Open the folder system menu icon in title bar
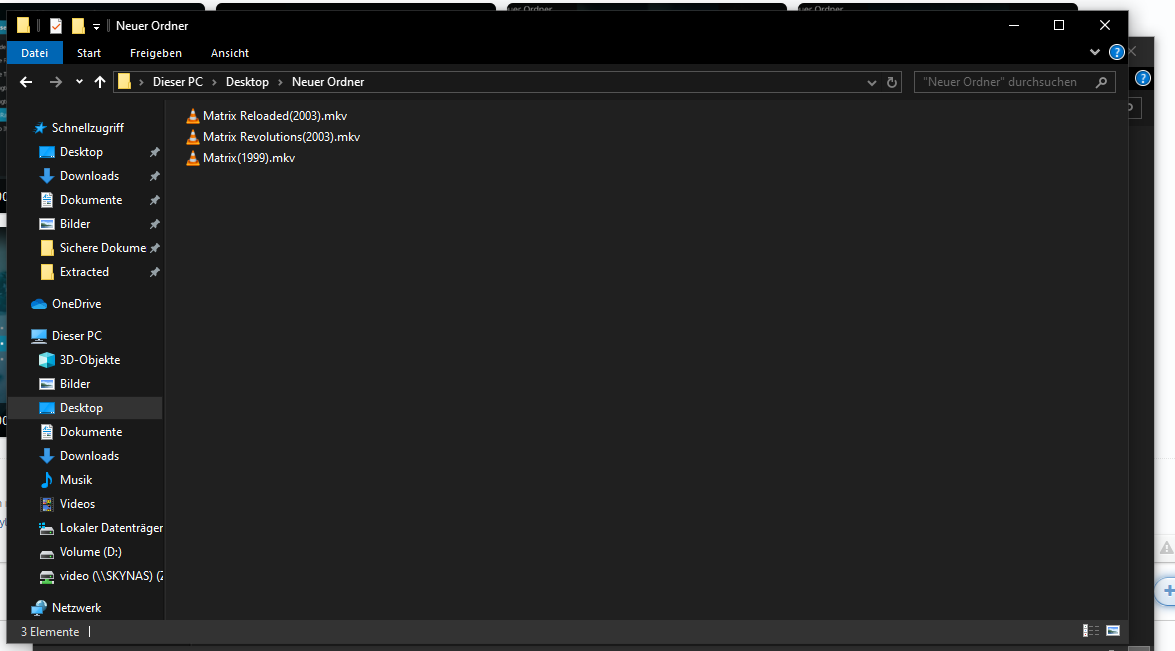This screenshot has height=651, width=1175. (23, 25)
